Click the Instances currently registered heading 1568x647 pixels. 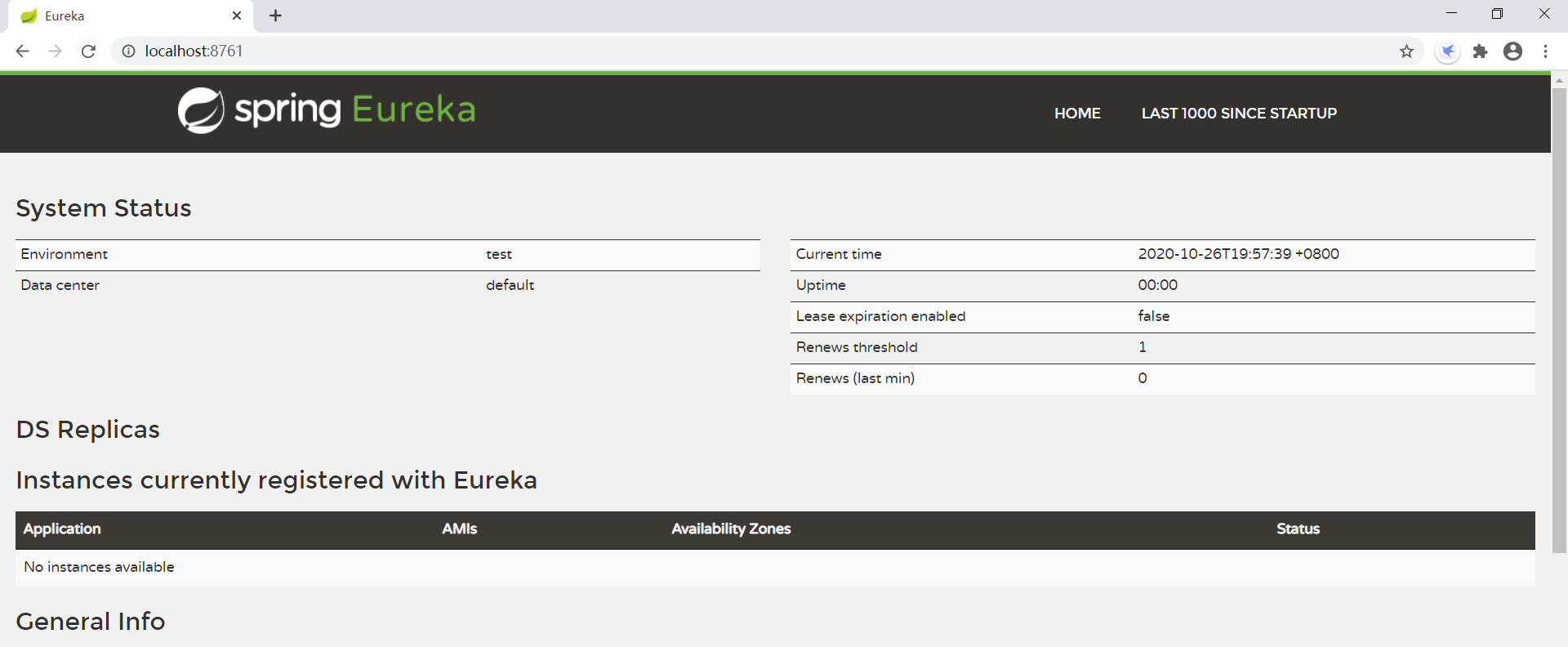coord(277,480)
